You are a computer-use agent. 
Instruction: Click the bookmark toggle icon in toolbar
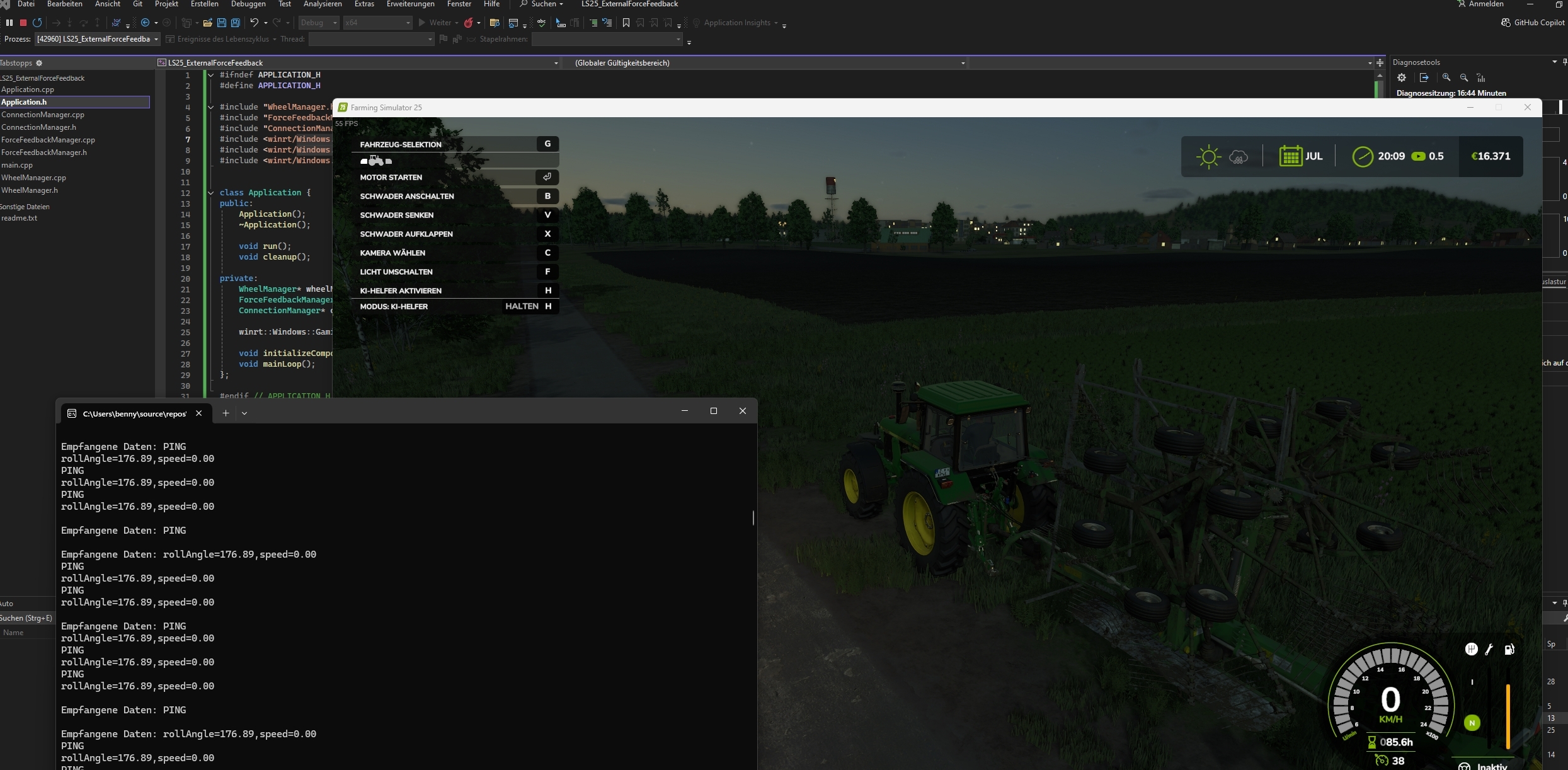click(x=626, y=23)
